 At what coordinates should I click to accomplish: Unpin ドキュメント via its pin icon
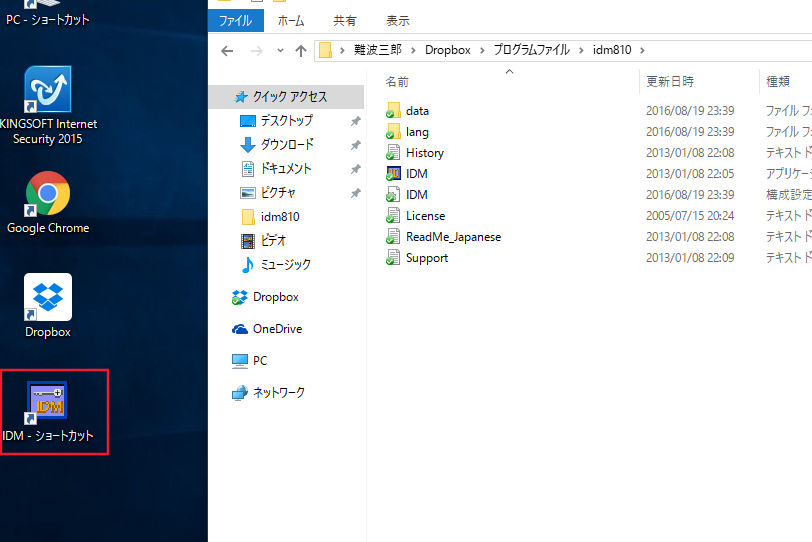pyautogui.click(x=355, y=169)
